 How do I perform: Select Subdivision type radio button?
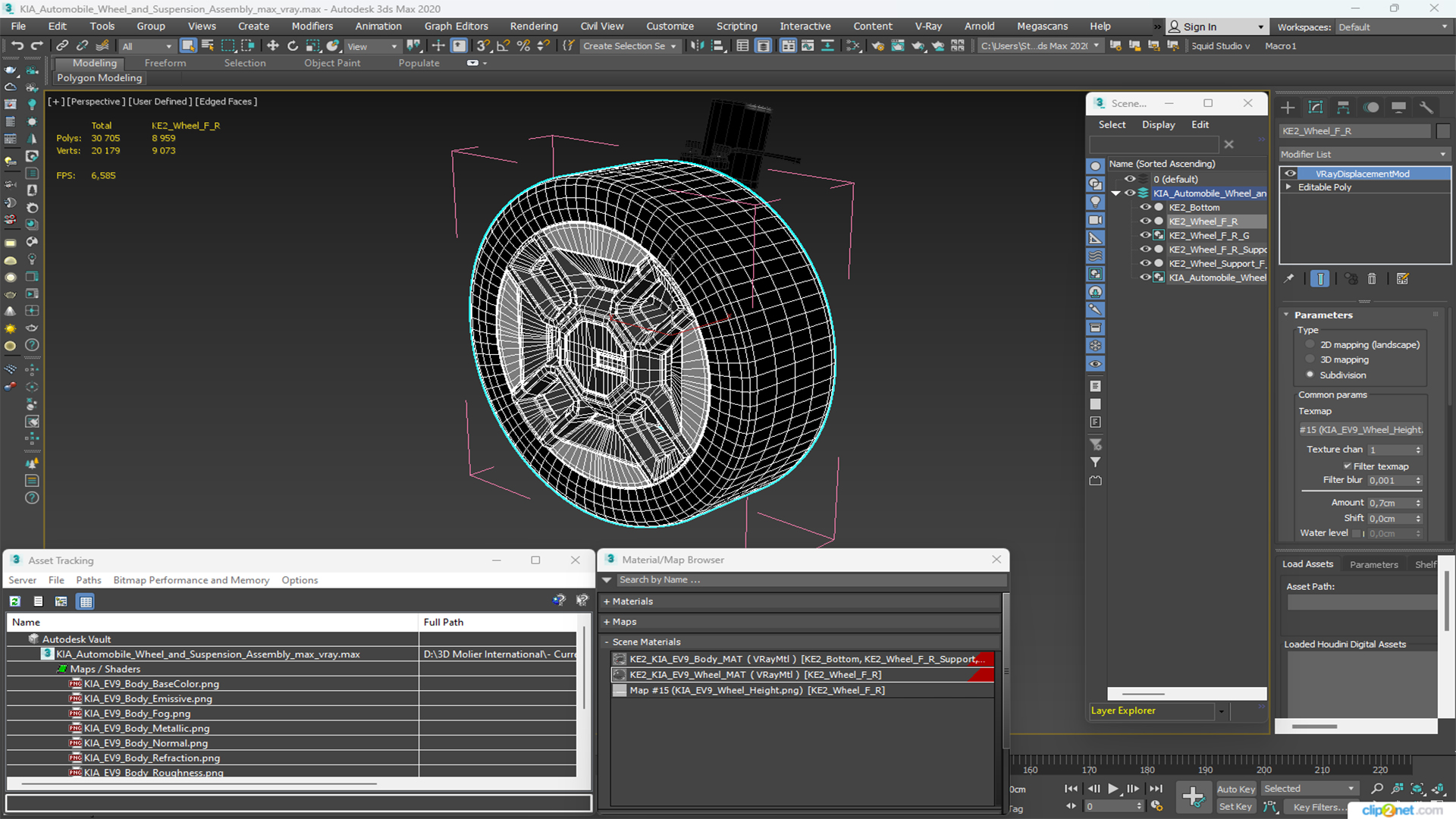(1310, 375)
